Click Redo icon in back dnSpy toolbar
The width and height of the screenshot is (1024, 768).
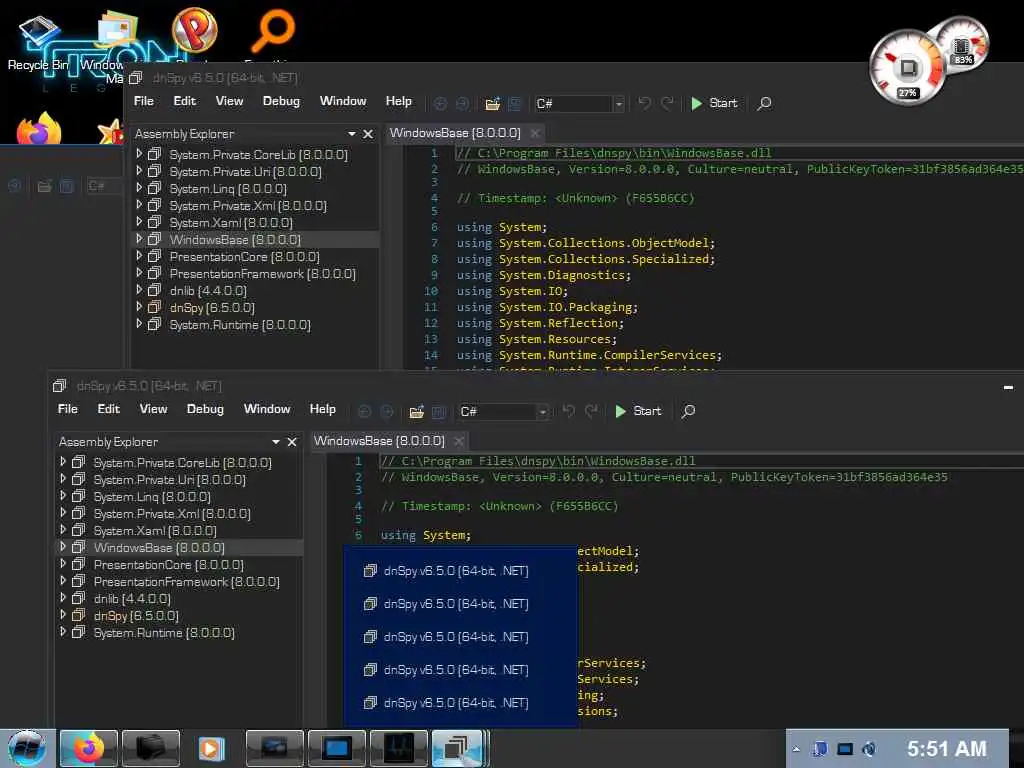(x=667, y=103)
